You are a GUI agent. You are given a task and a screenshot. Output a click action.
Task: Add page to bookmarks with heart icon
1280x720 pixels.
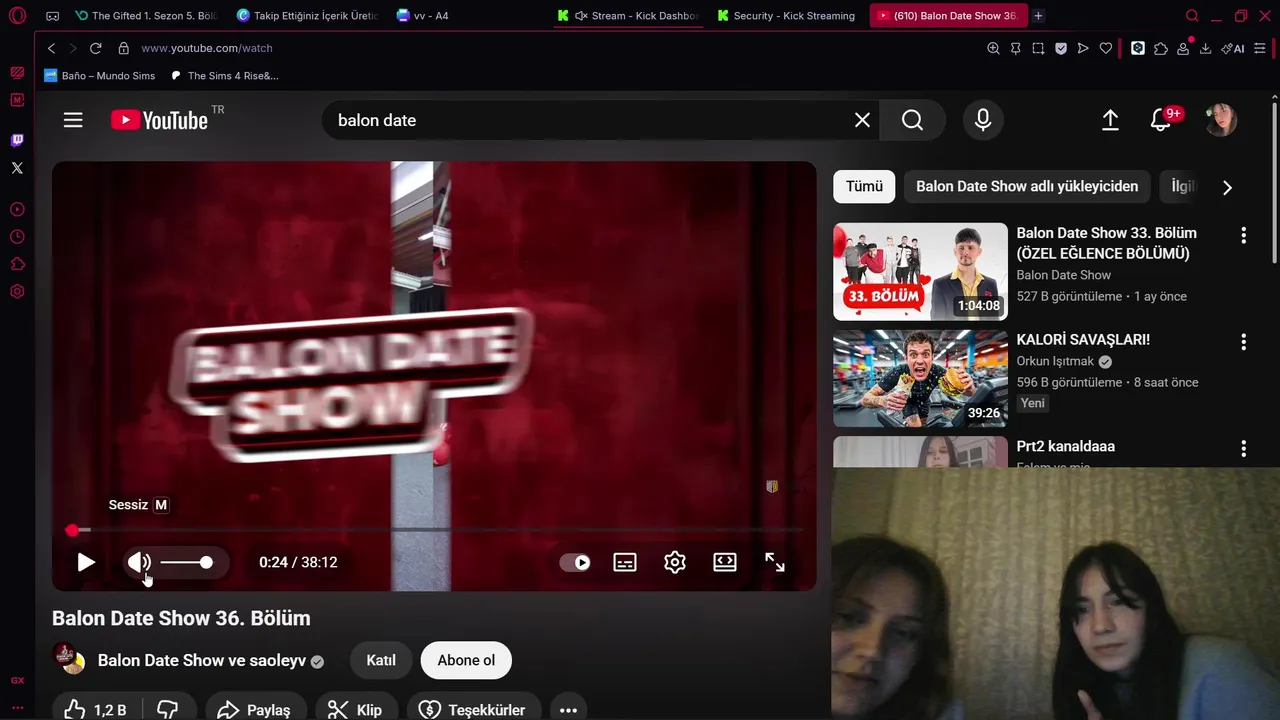coord(1106,48)
